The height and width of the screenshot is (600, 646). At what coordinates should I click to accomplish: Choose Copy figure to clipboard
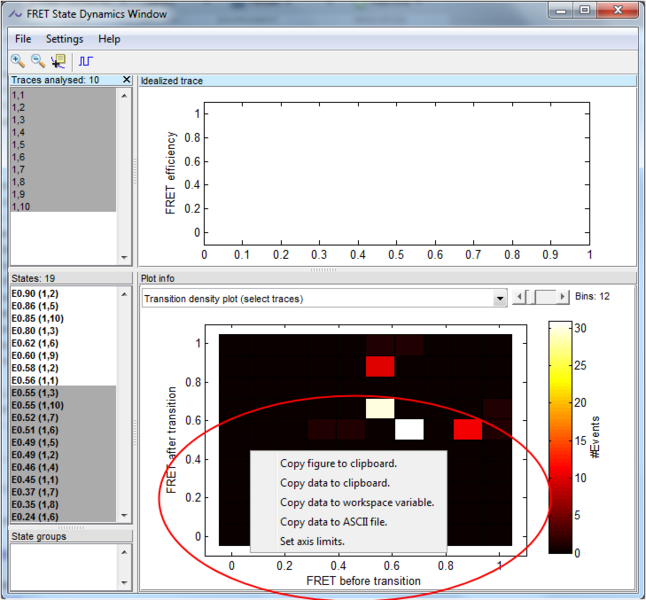338,463
